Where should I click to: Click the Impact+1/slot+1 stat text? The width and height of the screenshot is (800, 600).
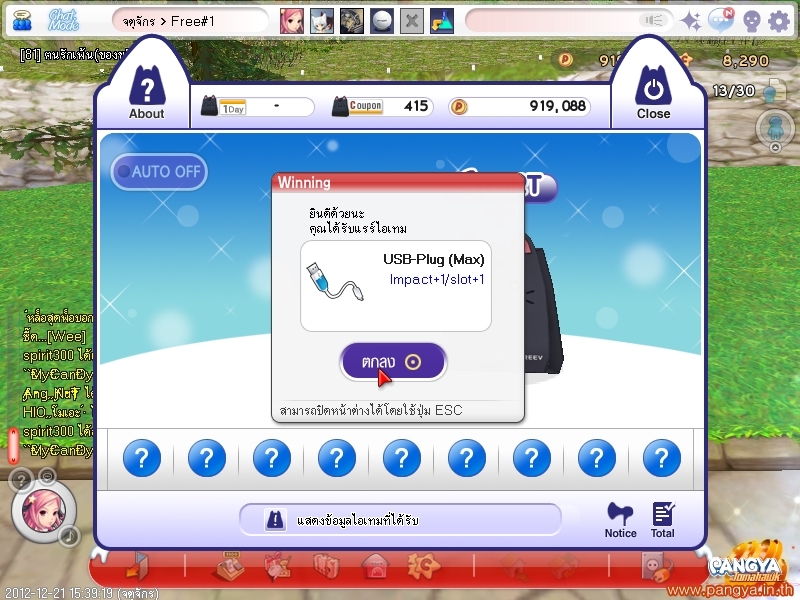437,280
